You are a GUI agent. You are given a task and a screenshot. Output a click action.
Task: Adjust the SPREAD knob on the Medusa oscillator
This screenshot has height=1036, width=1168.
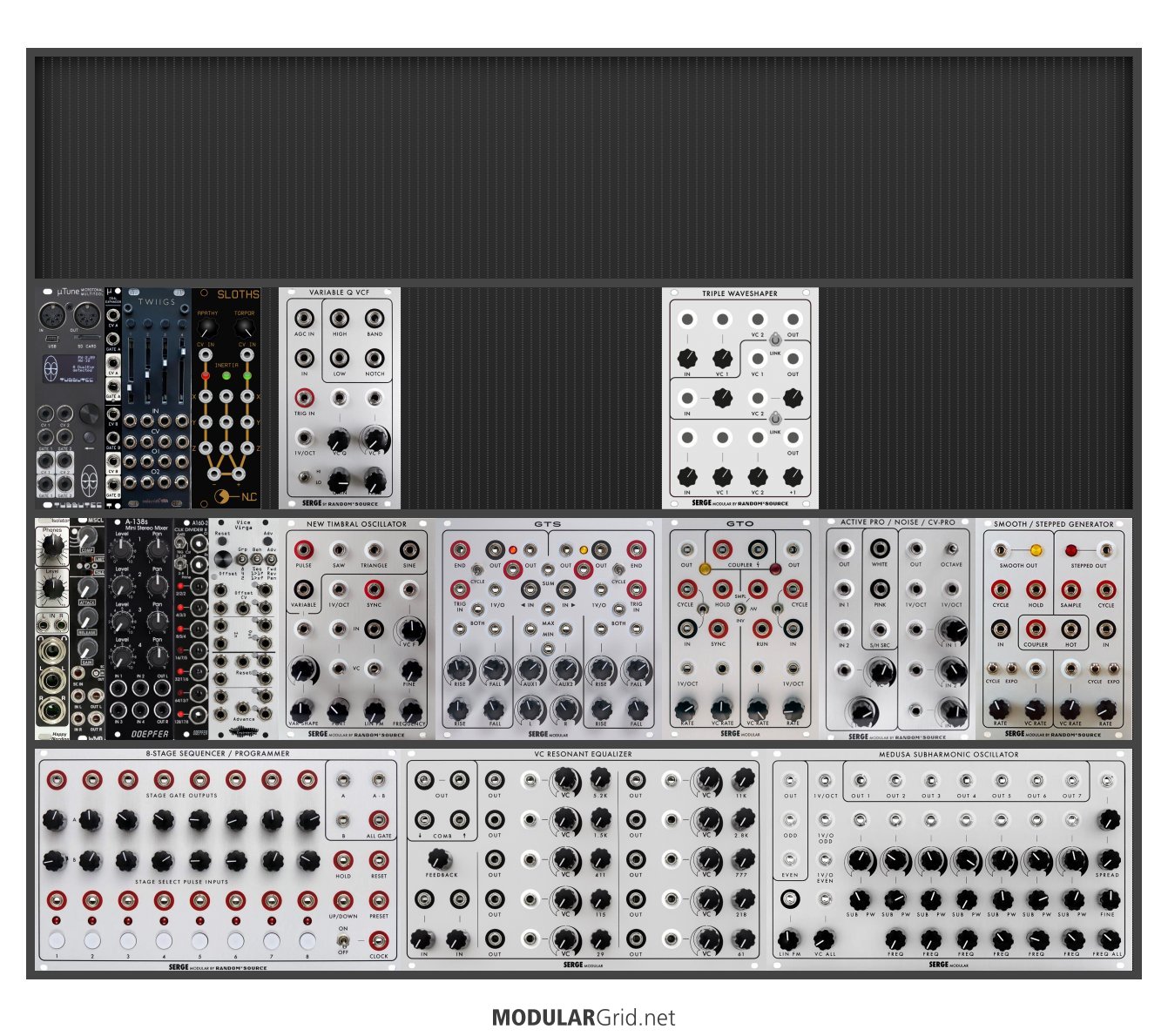tap(1108, 860)
